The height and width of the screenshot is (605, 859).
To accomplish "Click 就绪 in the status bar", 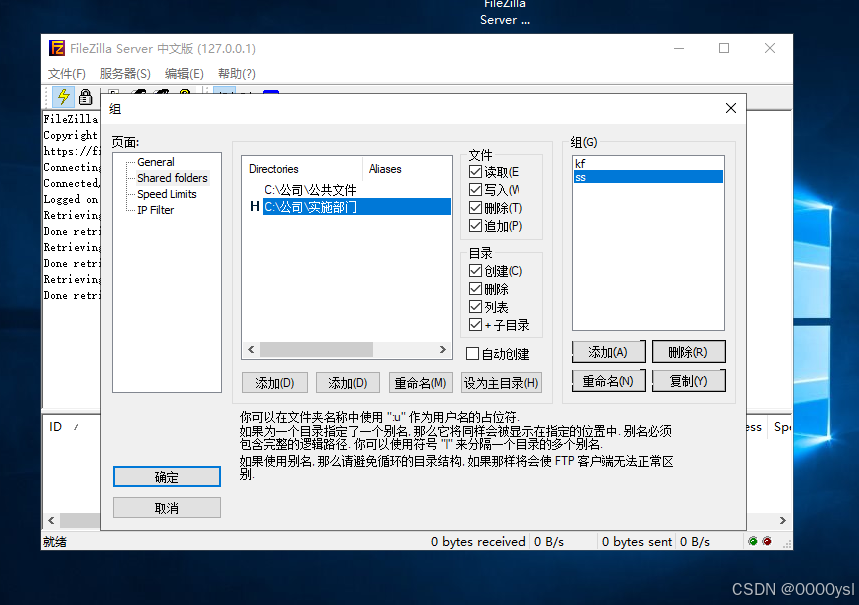I will [x=55, y=542].
